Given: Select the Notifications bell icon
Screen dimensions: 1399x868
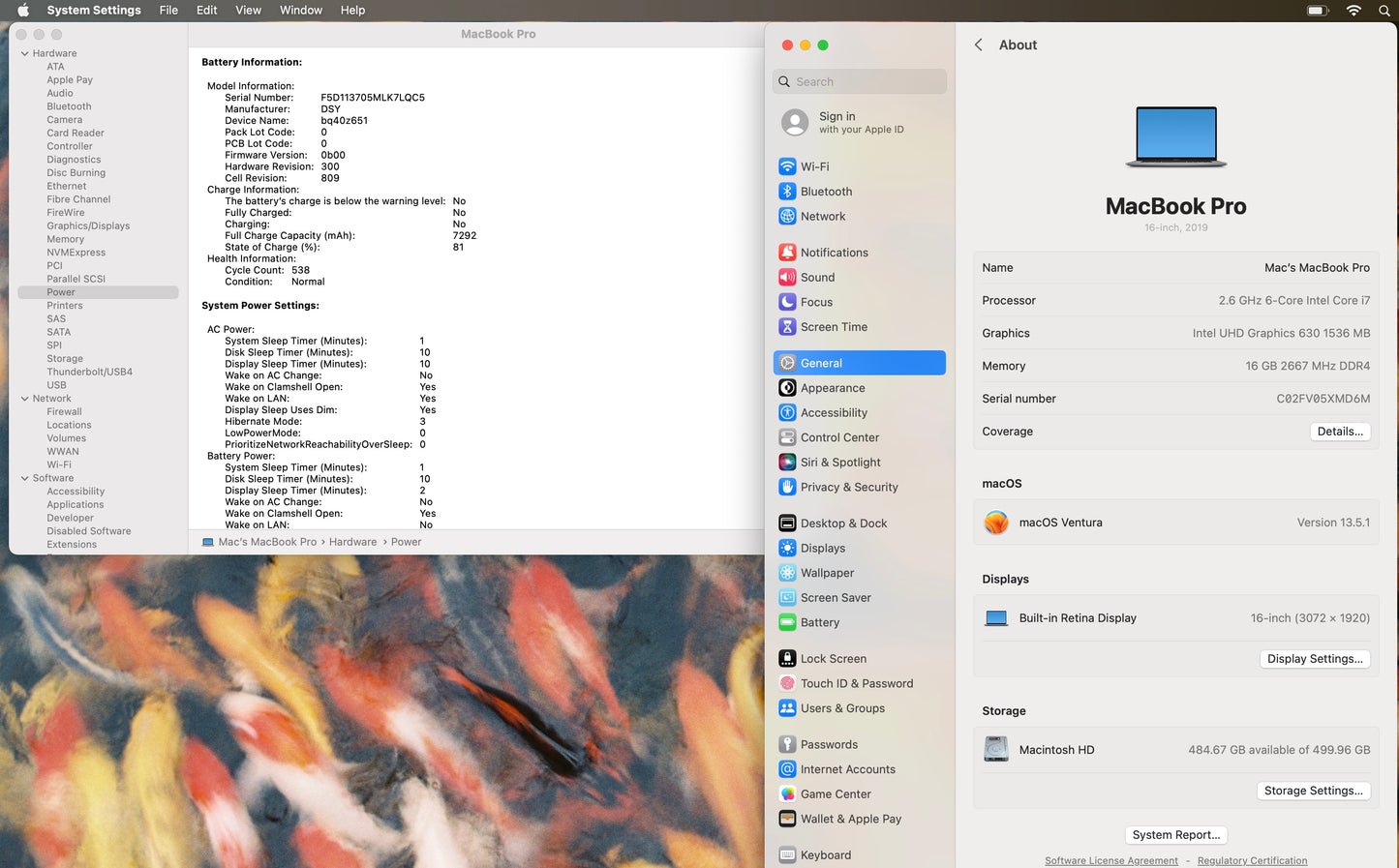Looking at the screenshot, I should tap(787, 253).
